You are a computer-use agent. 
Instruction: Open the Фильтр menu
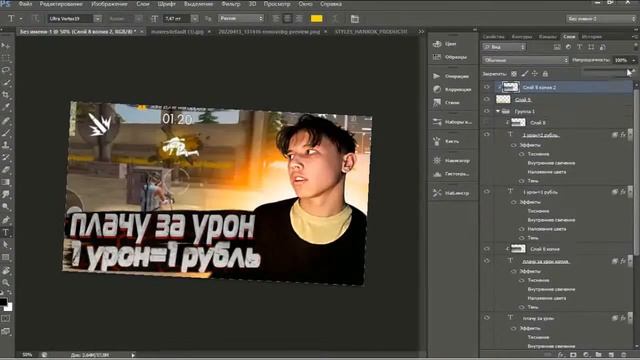pyautogui.click(x=231, y=4)
